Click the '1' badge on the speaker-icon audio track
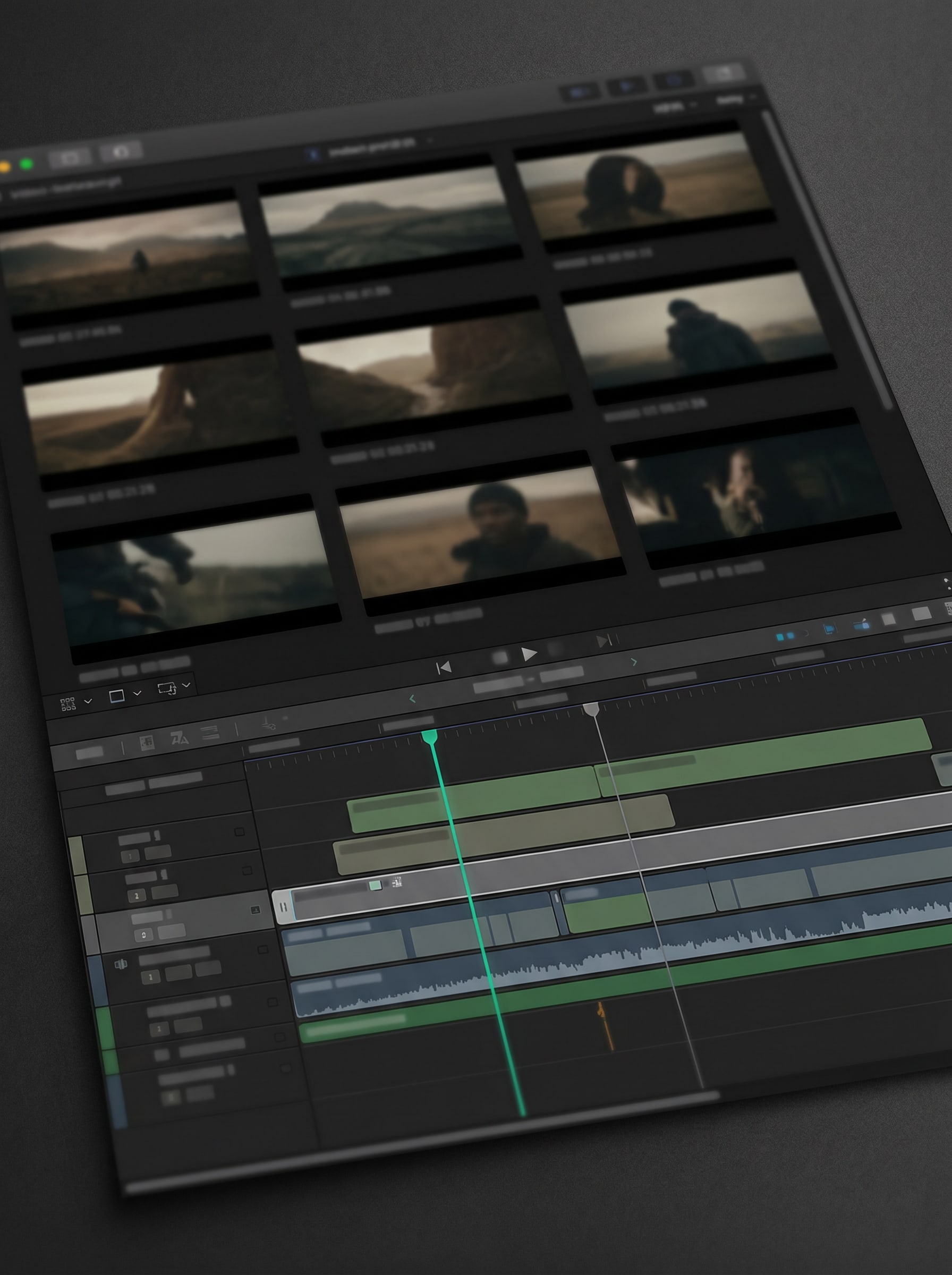This screenshot has height=1275, width=952. 150,976
